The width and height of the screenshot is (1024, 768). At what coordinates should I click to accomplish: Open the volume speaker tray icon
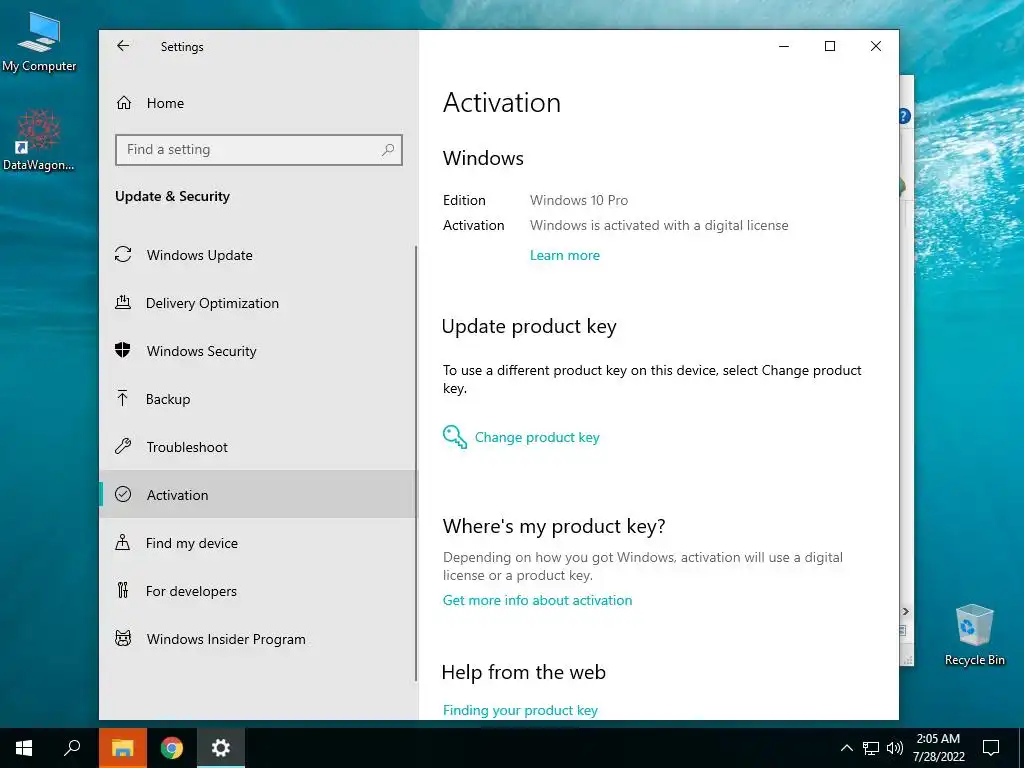coord(895,748)
